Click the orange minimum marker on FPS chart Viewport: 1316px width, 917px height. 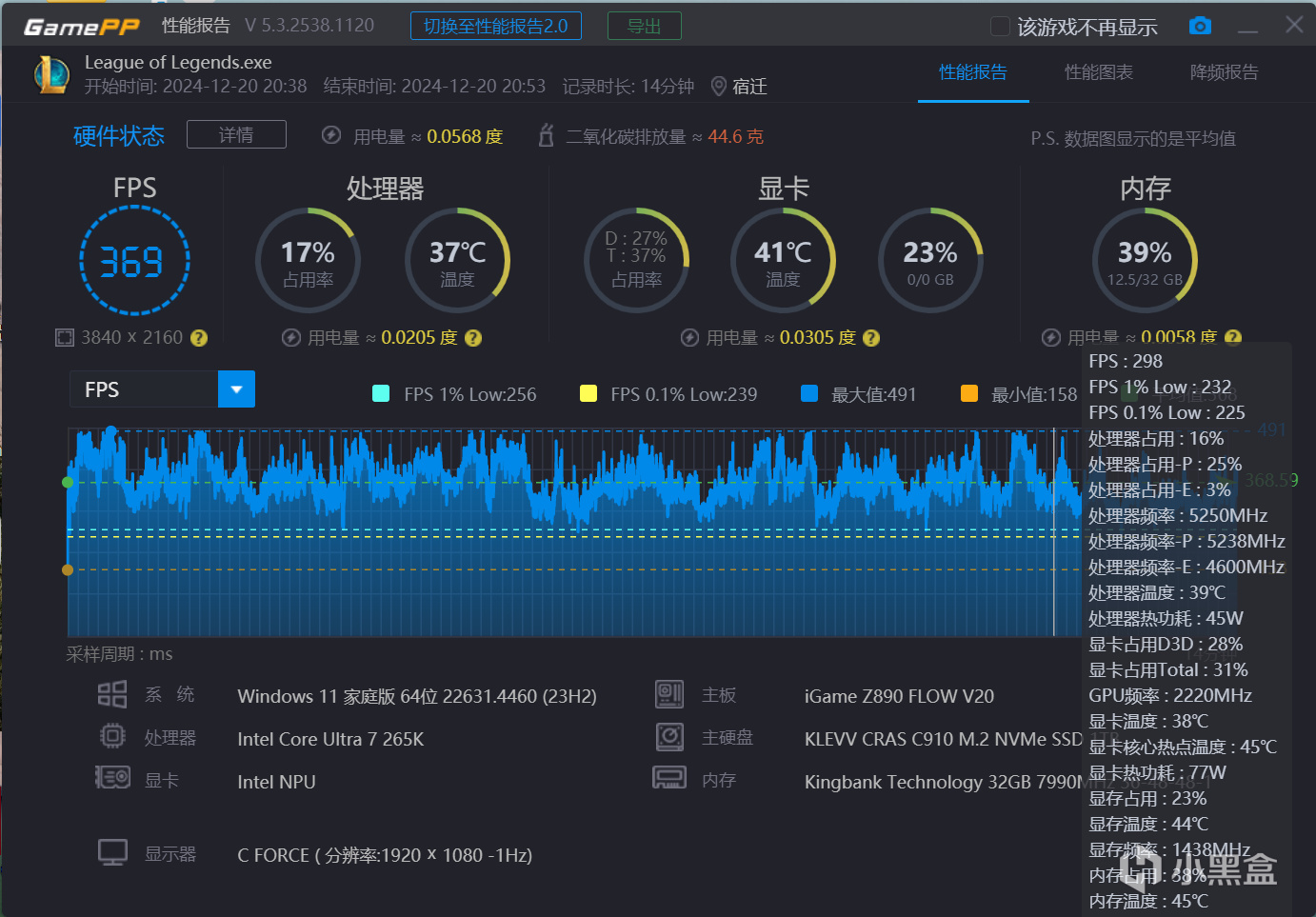tap(68, 569)
